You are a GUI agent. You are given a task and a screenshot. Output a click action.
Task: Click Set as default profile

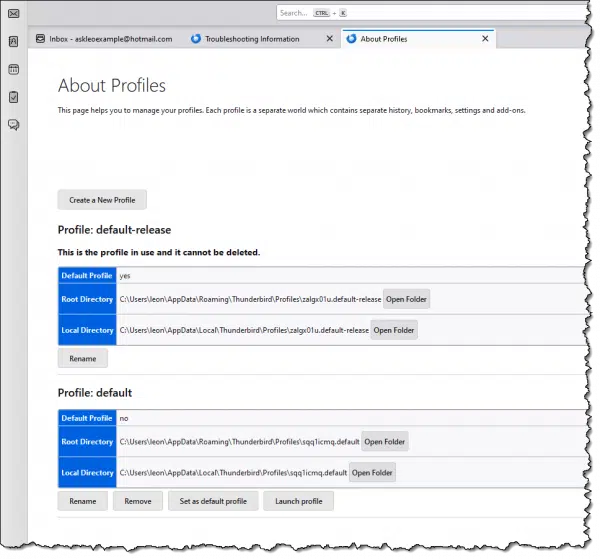point(213,501)
